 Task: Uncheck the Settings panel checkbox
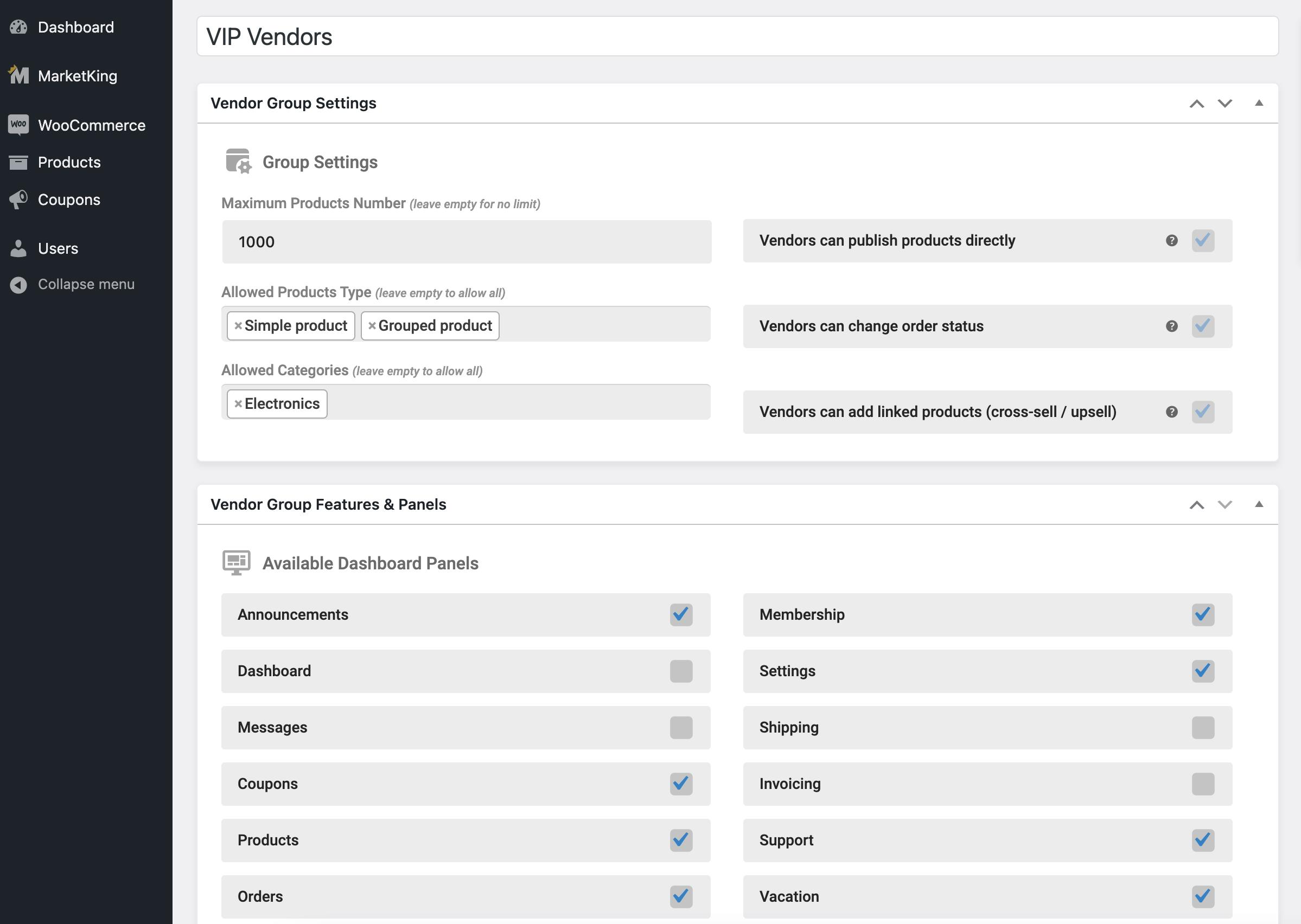click(x=1203, y=671)
